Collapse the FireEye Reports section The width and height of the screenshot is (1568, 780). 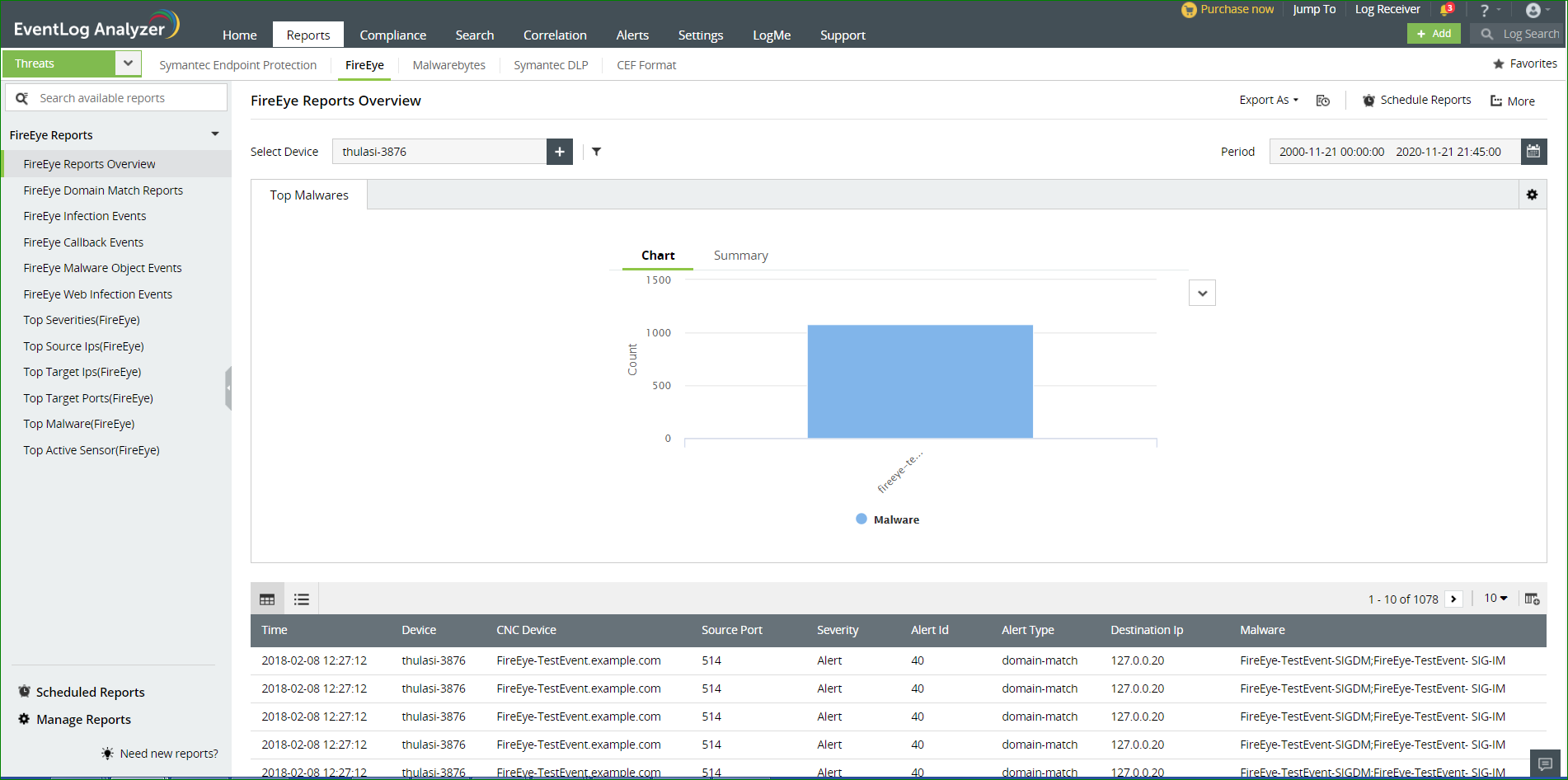tap(215, 134)
